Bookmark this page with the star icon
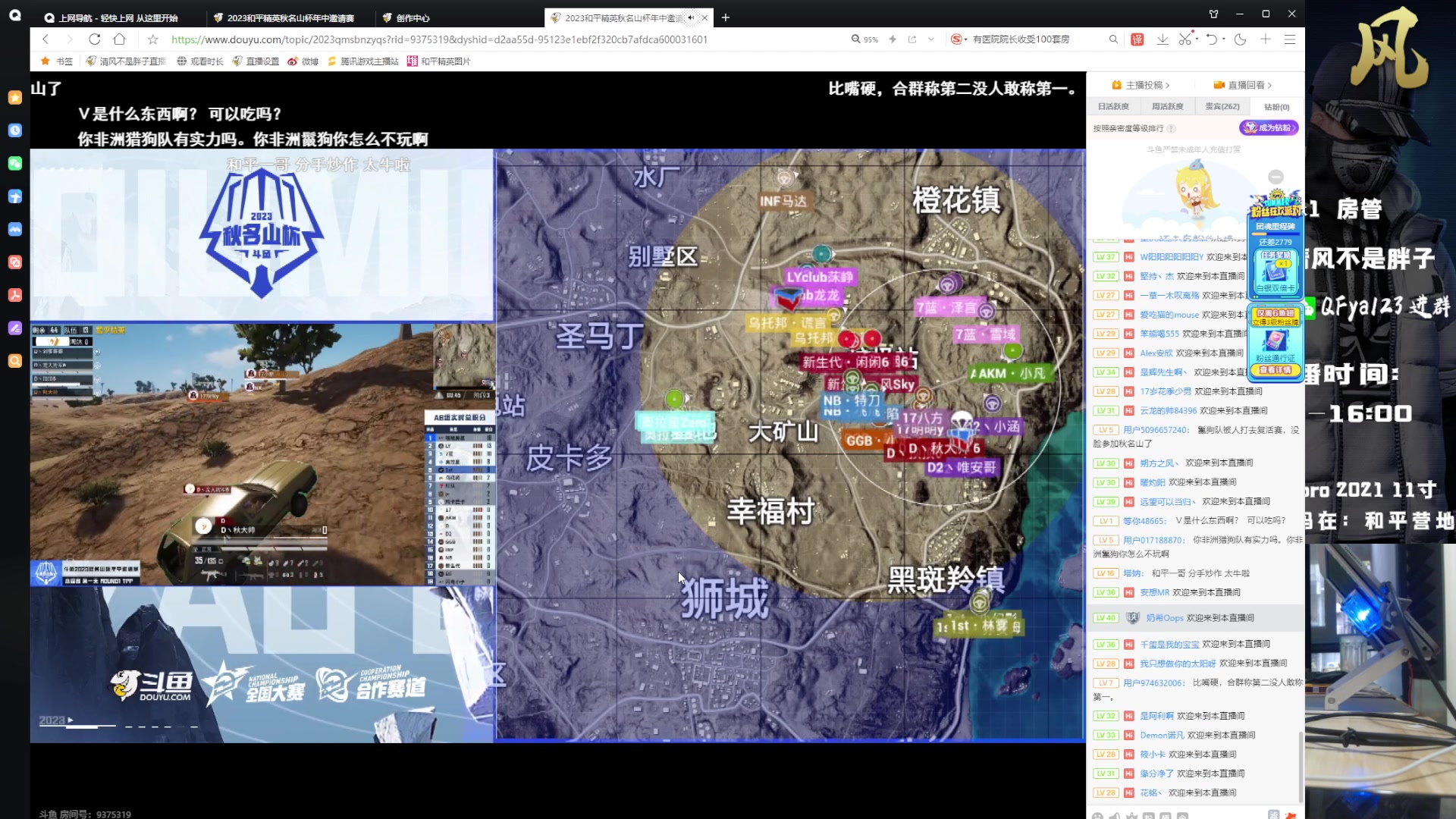Viewport: 1456px width, 819px height. click(x=153, y=39)
